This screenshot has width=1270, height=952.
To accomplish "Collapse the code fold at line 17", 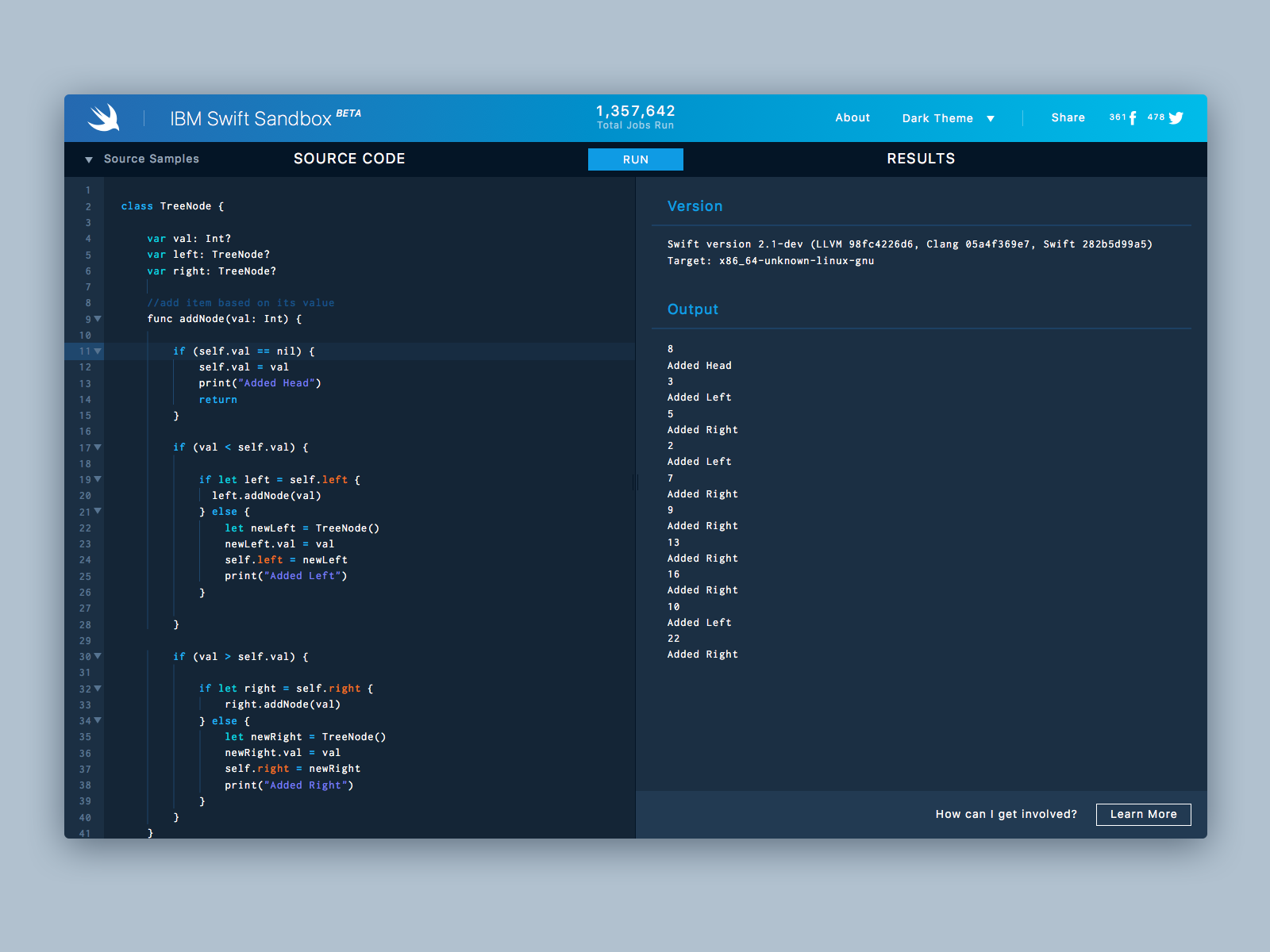I will point(98,447).
